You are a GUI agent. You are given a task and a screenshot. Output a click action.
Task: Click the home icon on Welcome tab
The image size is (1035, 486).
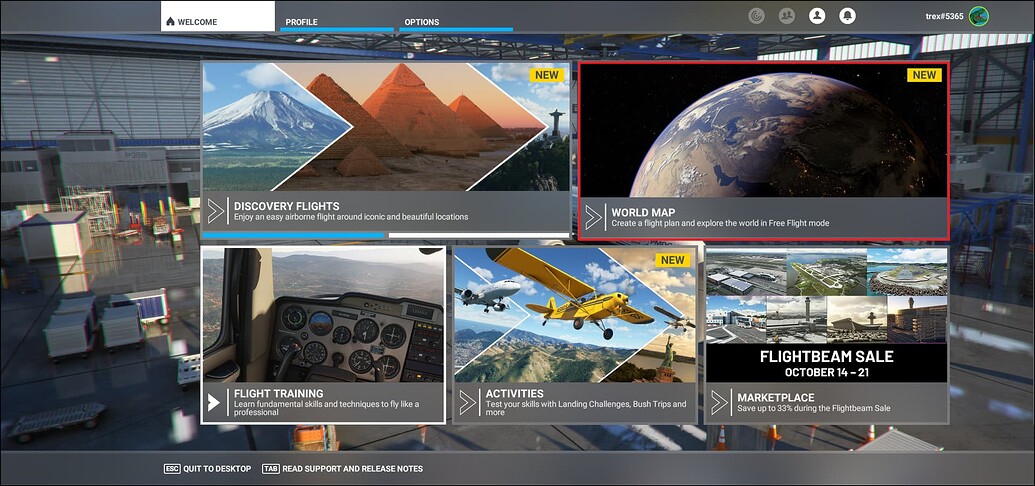click(170, 21)
